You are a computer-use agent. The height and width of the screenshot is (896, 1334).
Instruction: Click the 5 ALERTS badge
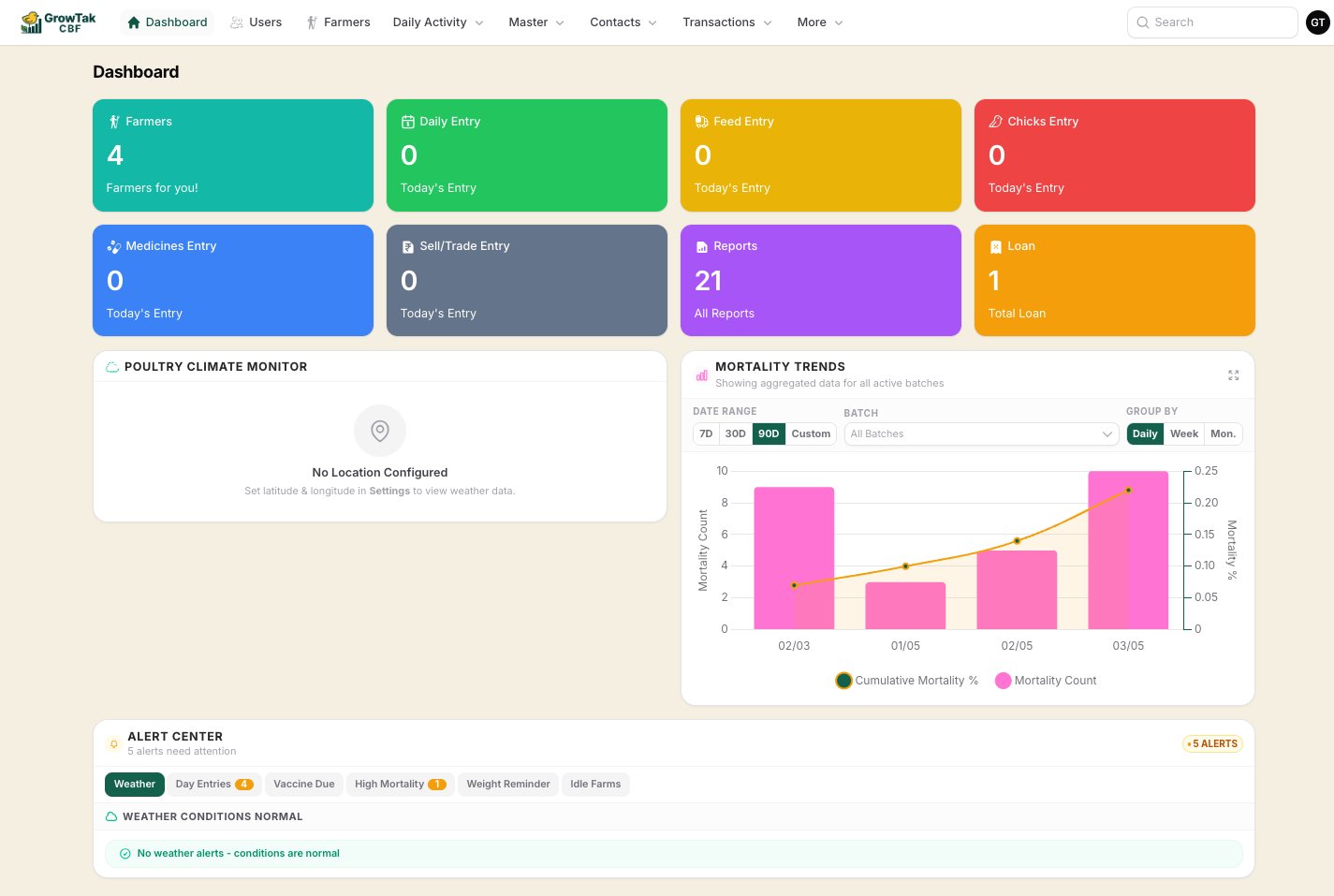[x=1212, y=744]
